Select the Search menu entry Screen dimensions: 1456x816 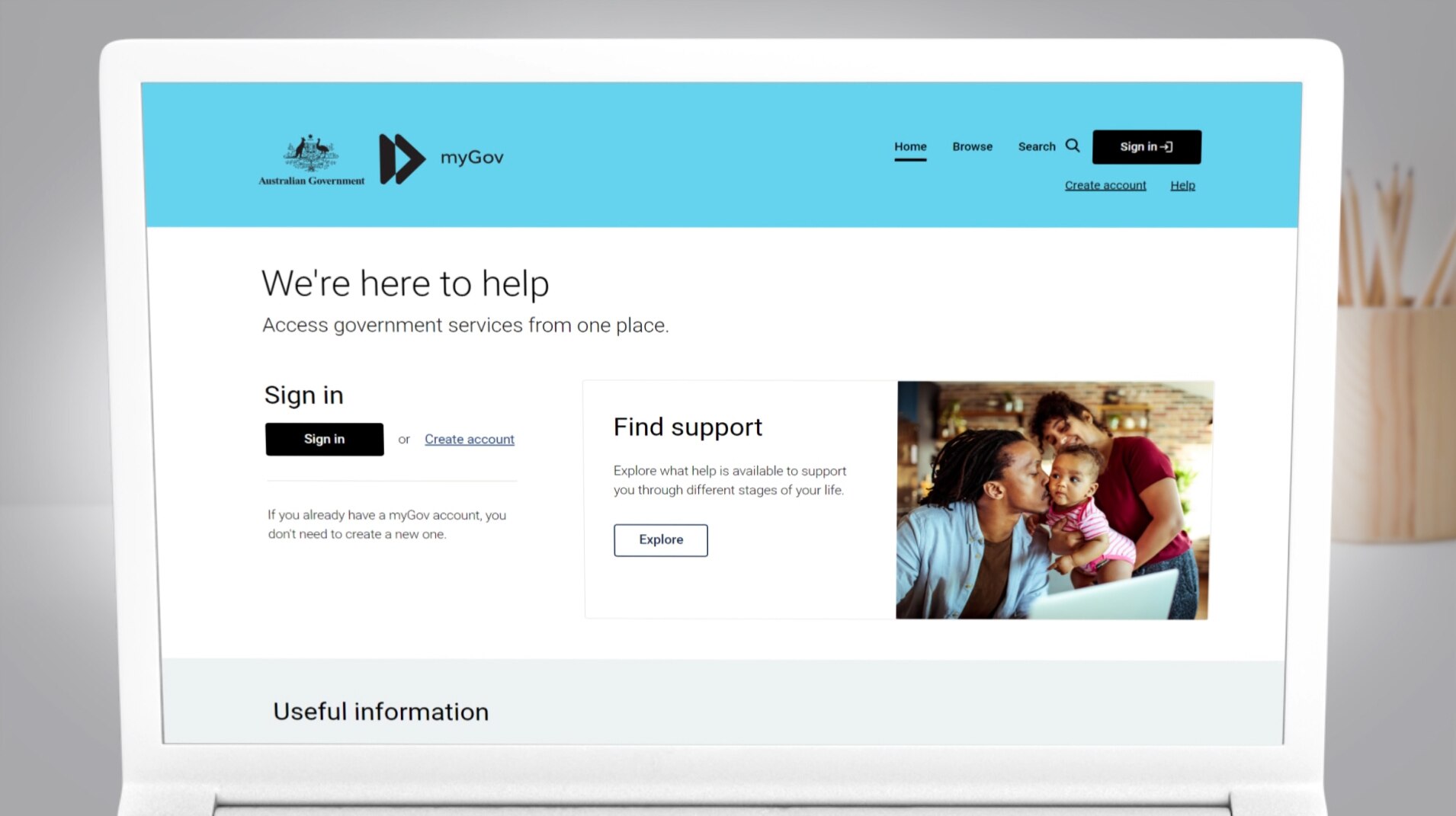click(x=1037, y=146)
